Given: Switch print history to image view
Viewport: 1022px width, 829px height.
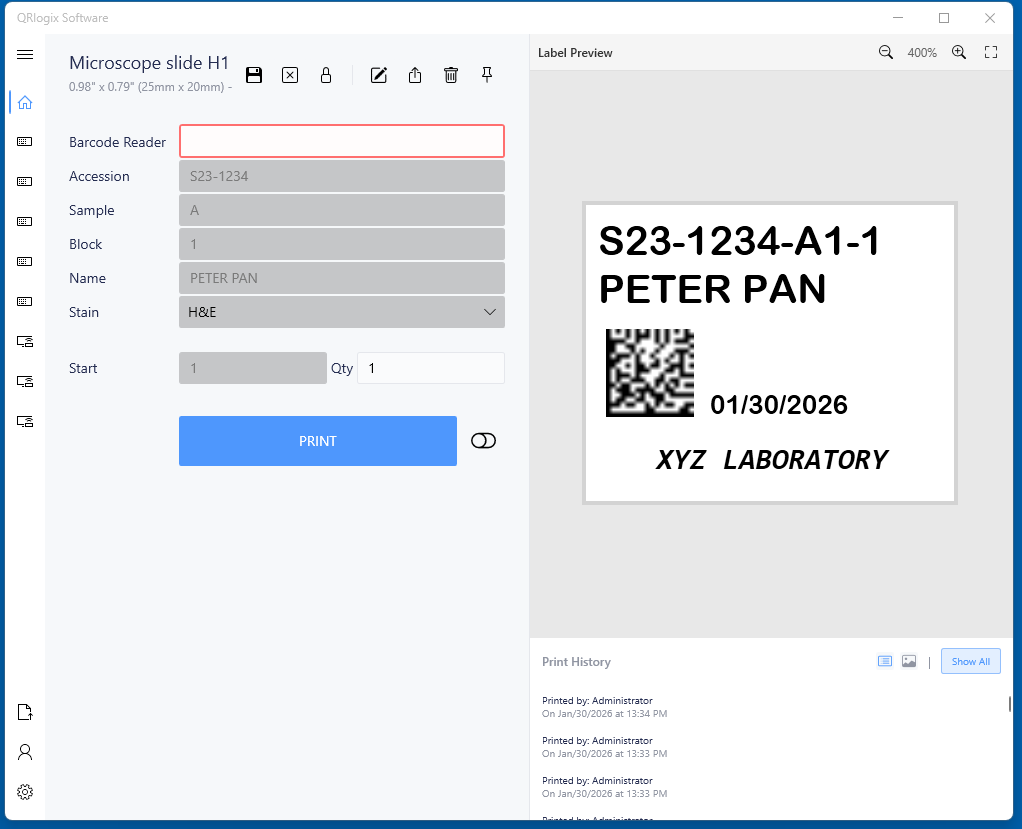Looking at the screenshot, I should [x=909, y=661].
